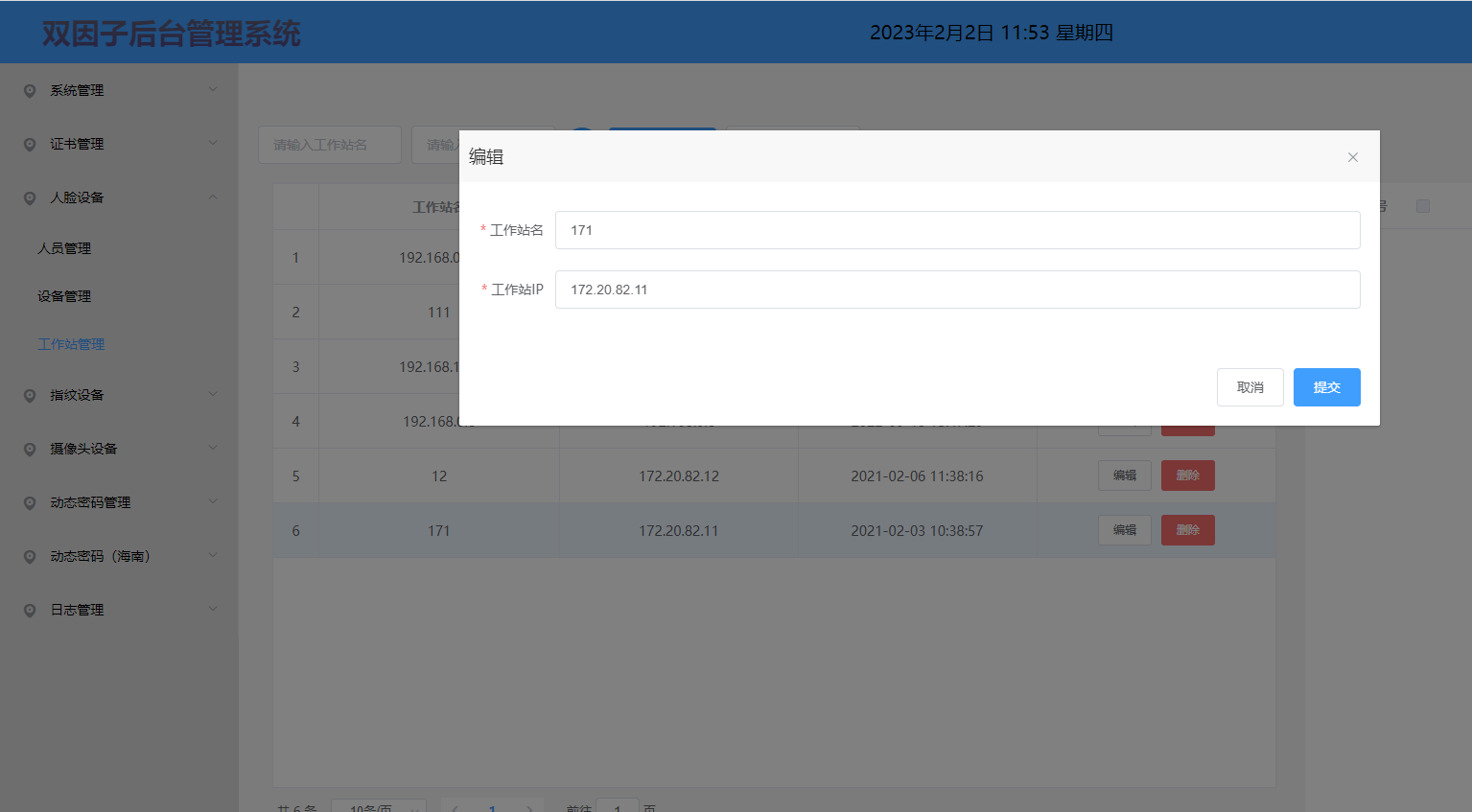Click row number 4 in the table

pos(295,422)
